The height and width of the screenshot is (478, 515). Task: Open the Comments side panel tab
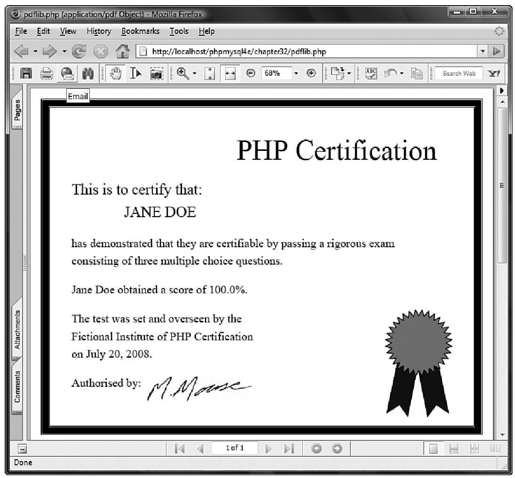pos(17,387)
